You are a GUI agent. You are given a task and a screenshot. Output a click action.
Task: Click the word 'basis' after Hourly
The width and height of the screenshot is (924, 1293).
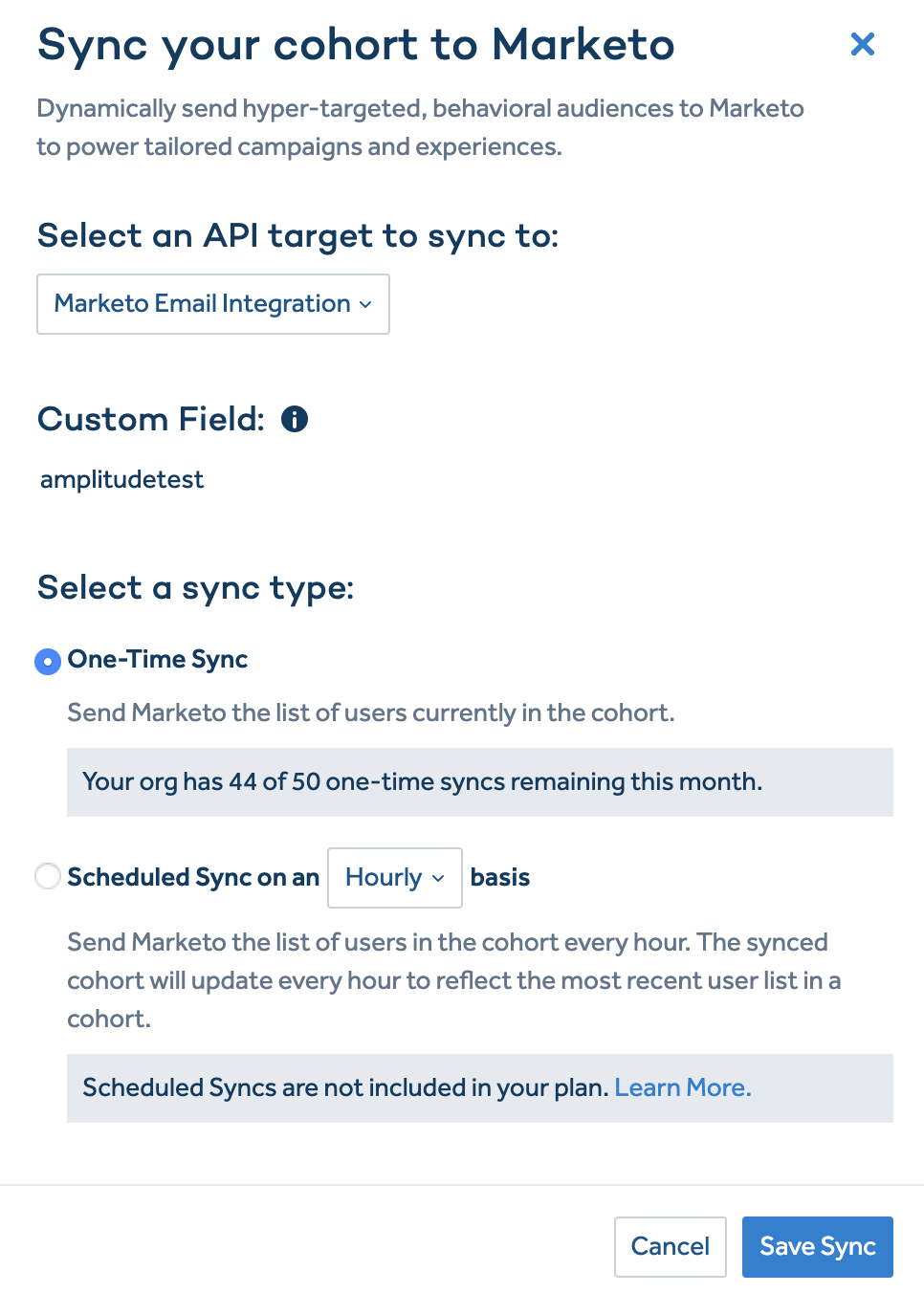(x=499, y=877)
